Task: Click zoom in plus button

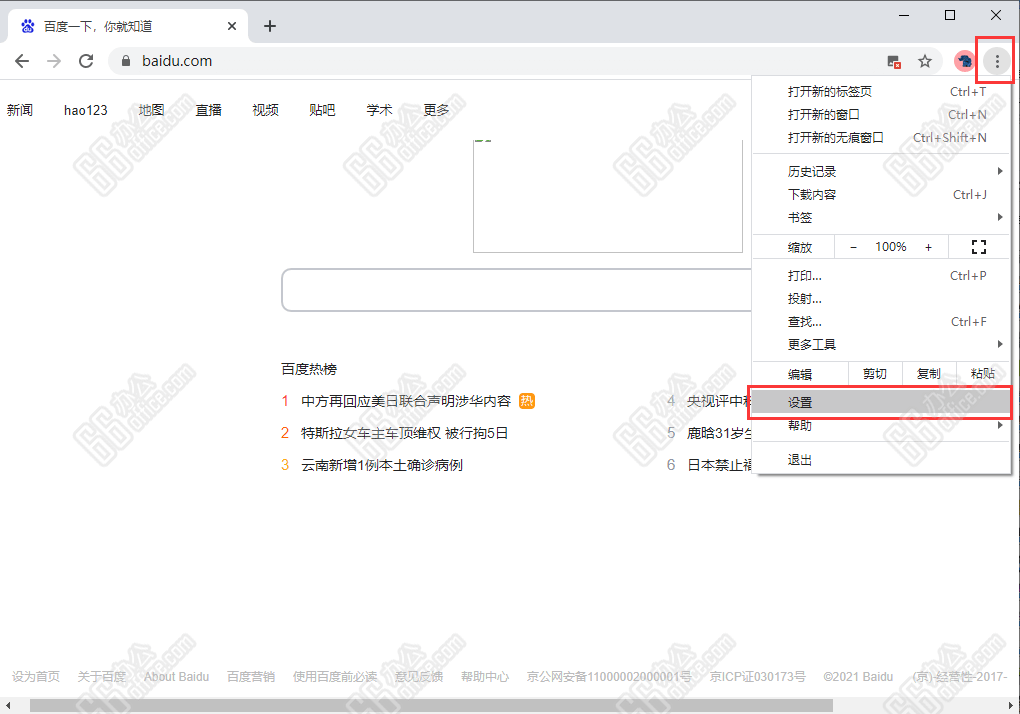Action: [928, 247]
